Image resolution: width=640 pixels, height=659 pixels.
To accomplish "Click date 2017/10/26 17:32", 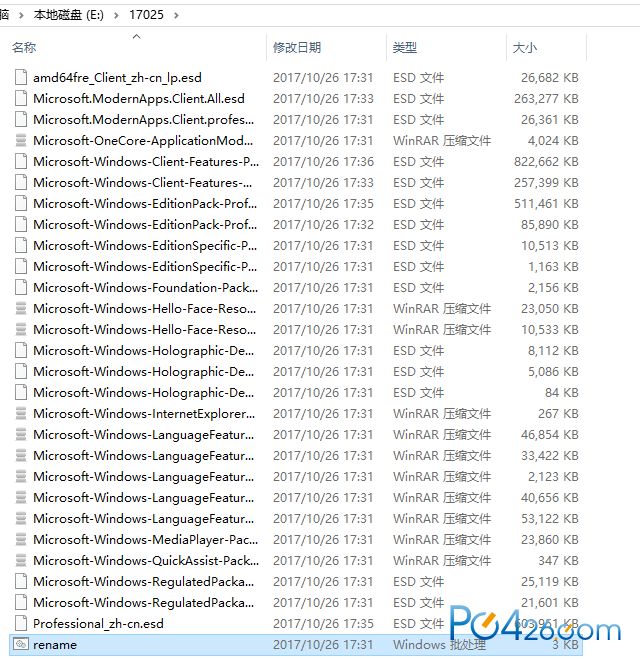I will coord(323,225).
